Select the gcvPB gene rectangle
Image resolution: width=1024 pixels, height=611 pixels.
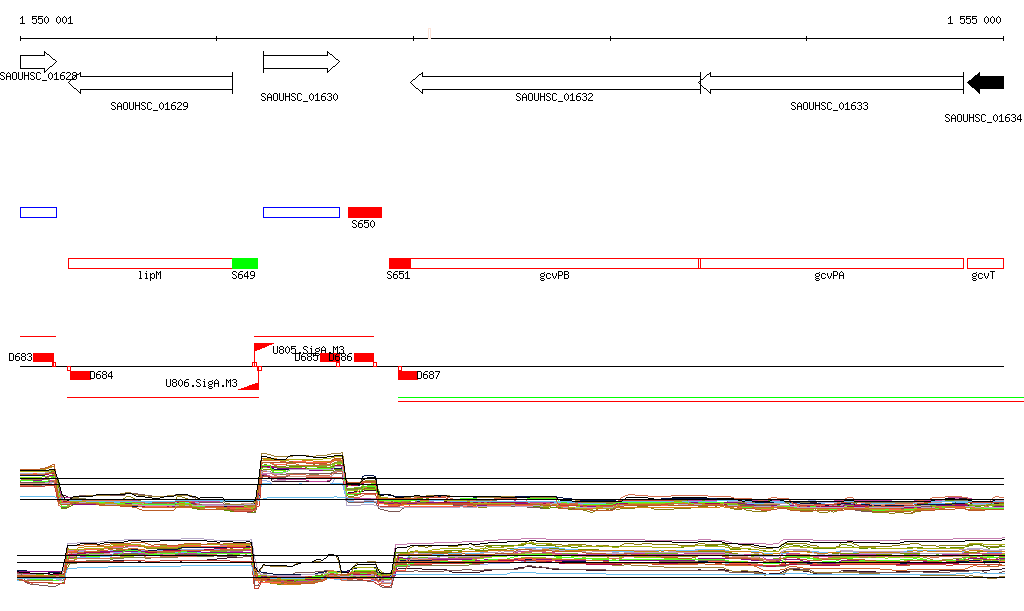pos(554,264)
